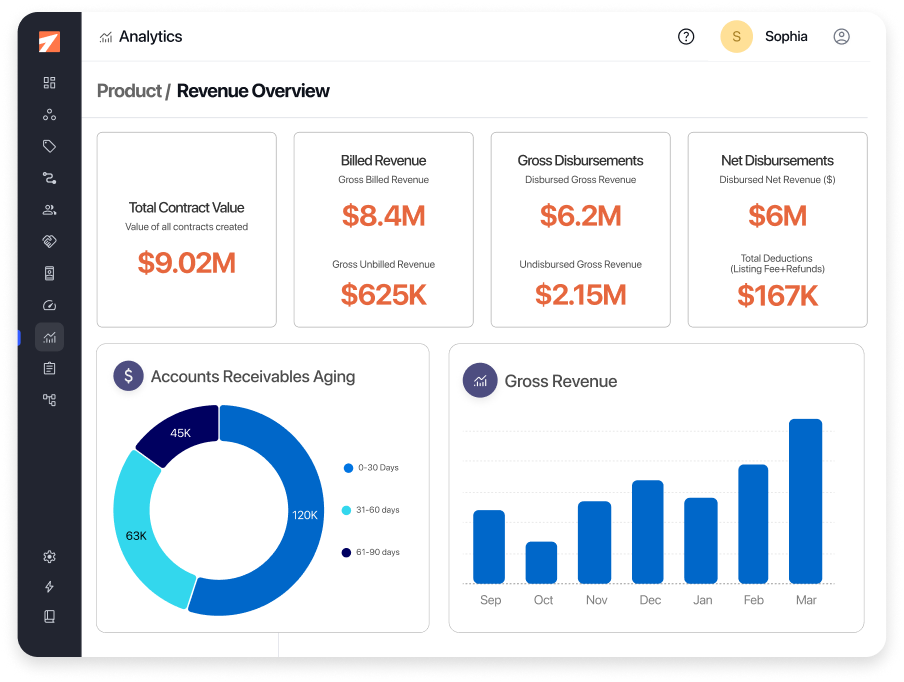Image resolution: width=904 pixels, height=682 pixels.
Task: Click the lightning bolt automation icon
Action: click(x=49, y=587)
